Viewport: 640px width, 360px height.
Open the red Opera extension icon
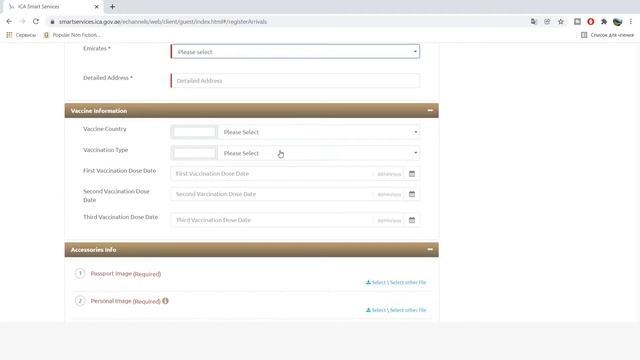(x=591, y=22)
